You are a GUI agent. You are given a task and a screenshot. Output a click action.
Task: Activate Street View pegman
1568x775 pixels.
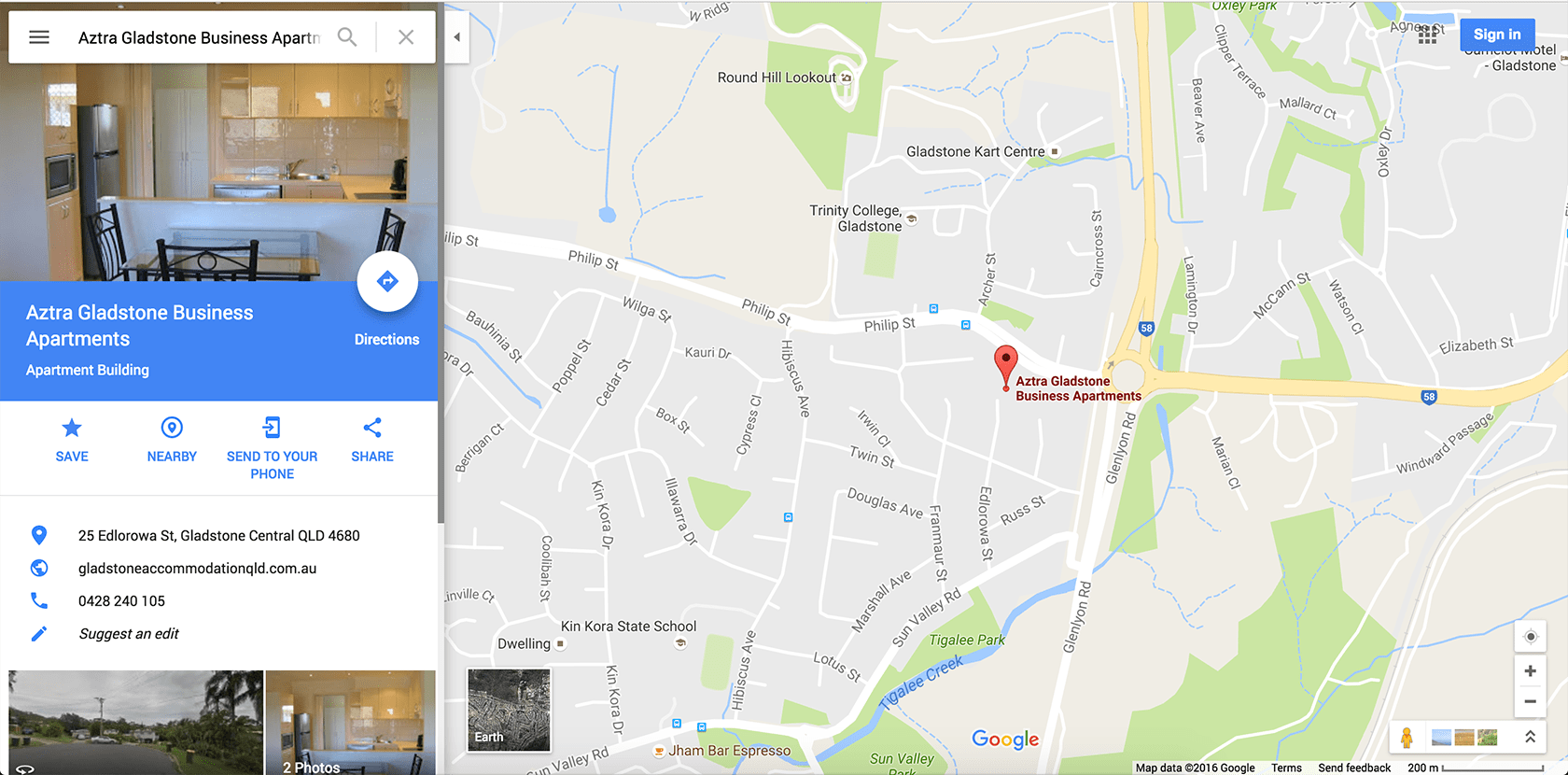(x=1407, y=737)
